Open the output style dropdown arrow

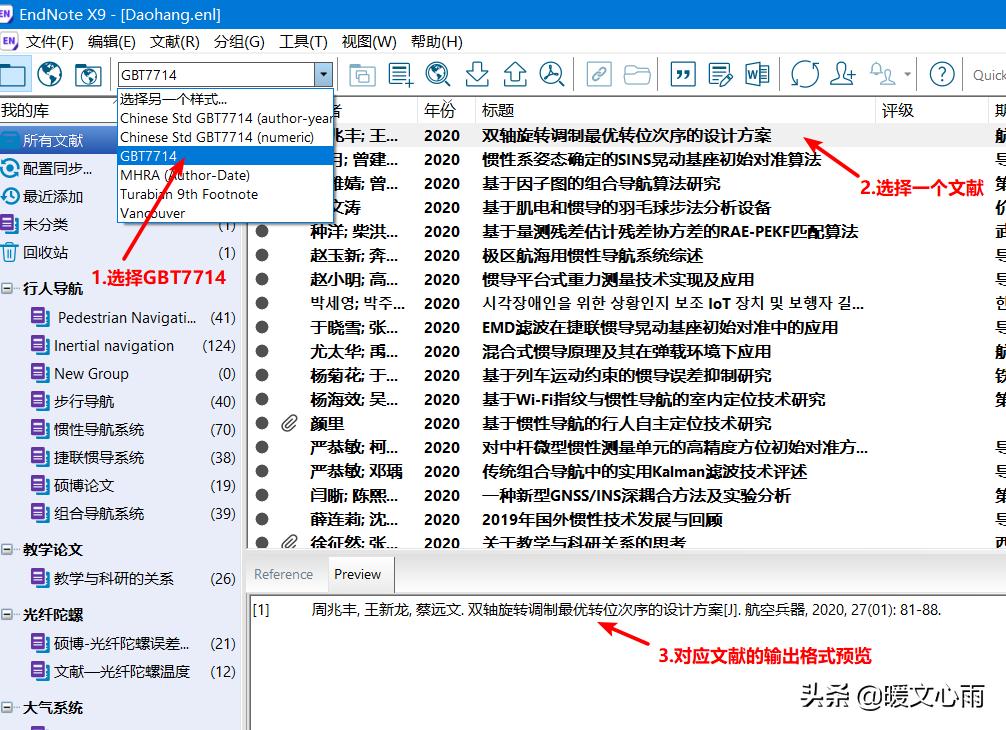coord(324,75)
